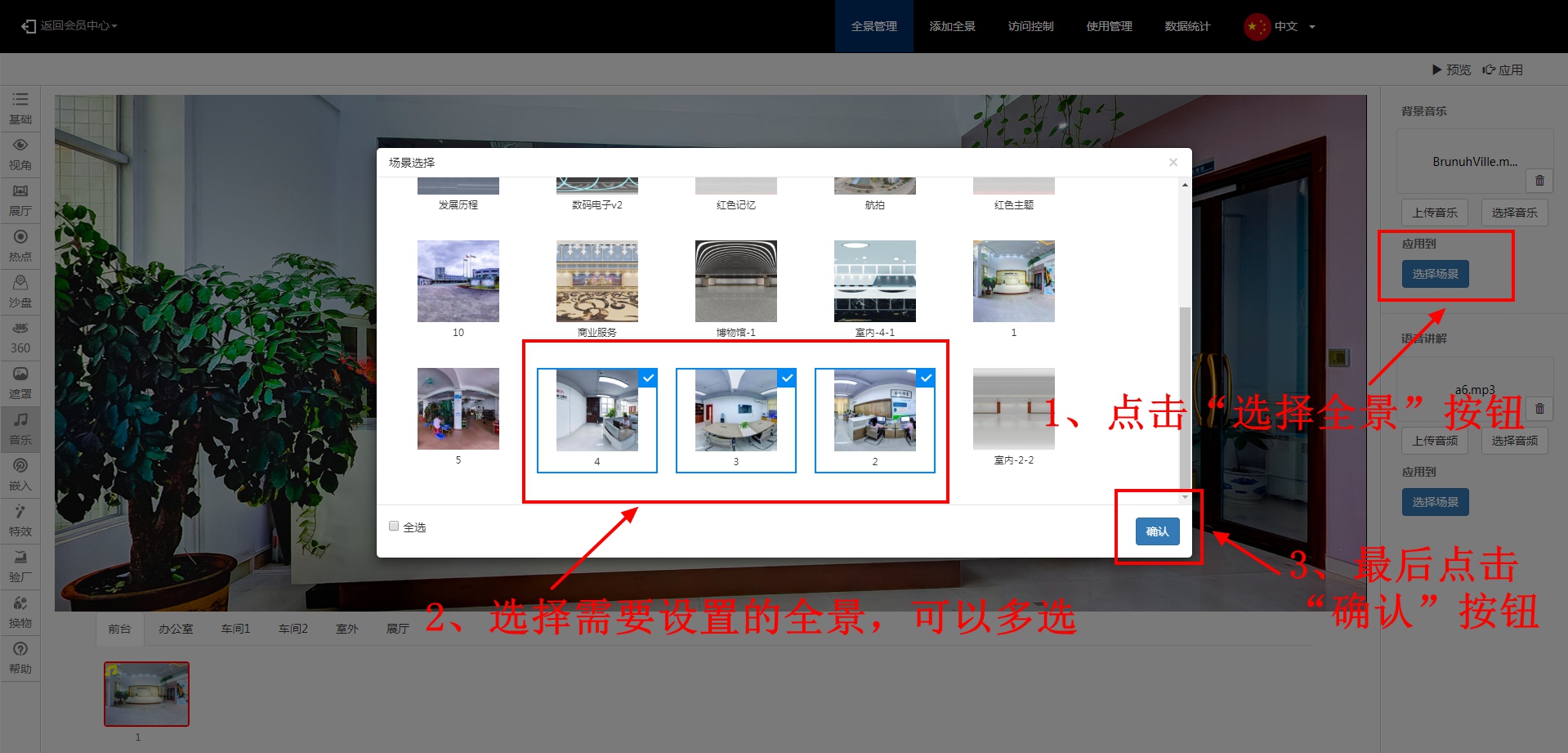Select the 沙盘 sandbox map icon

click(x=20, y=290)
